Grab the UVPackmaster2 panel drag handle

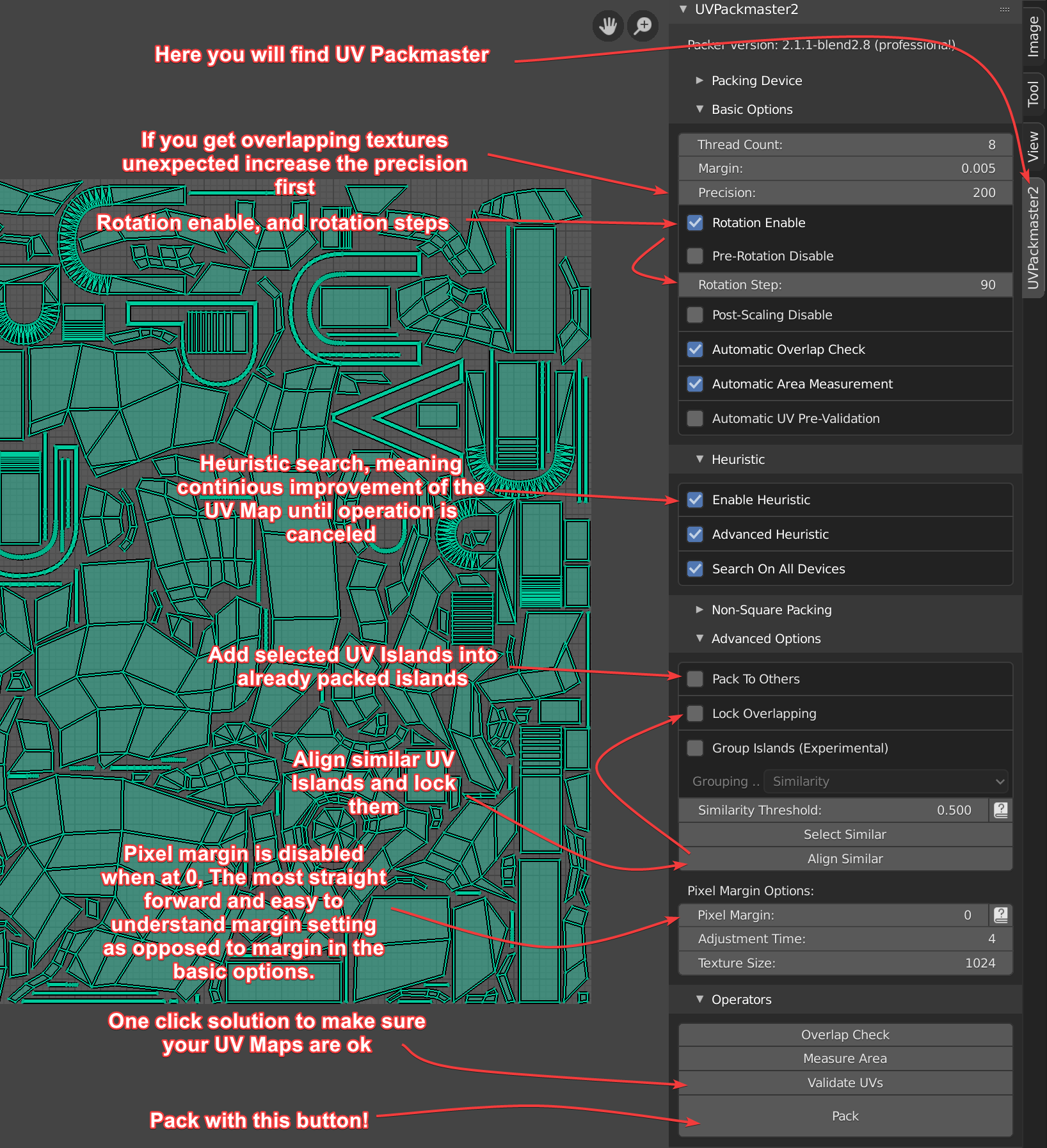point(1005,10)
